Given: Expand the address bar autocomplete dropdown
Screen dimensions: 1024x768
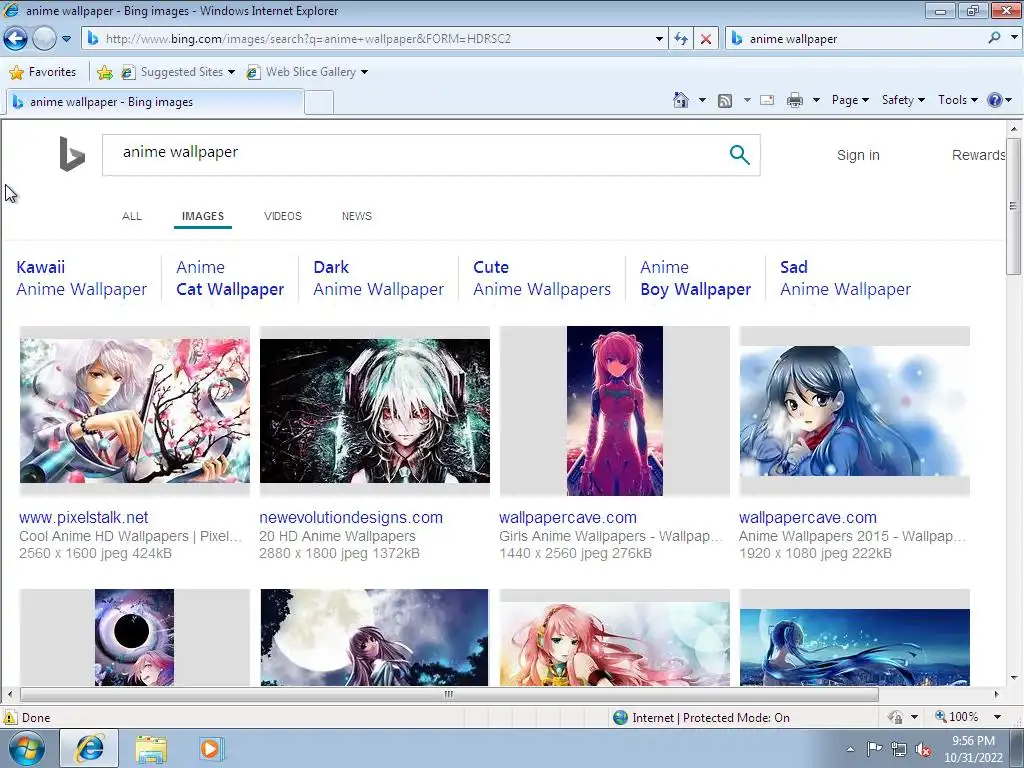Looking at the screenshot, I should [x=659, y=39].
